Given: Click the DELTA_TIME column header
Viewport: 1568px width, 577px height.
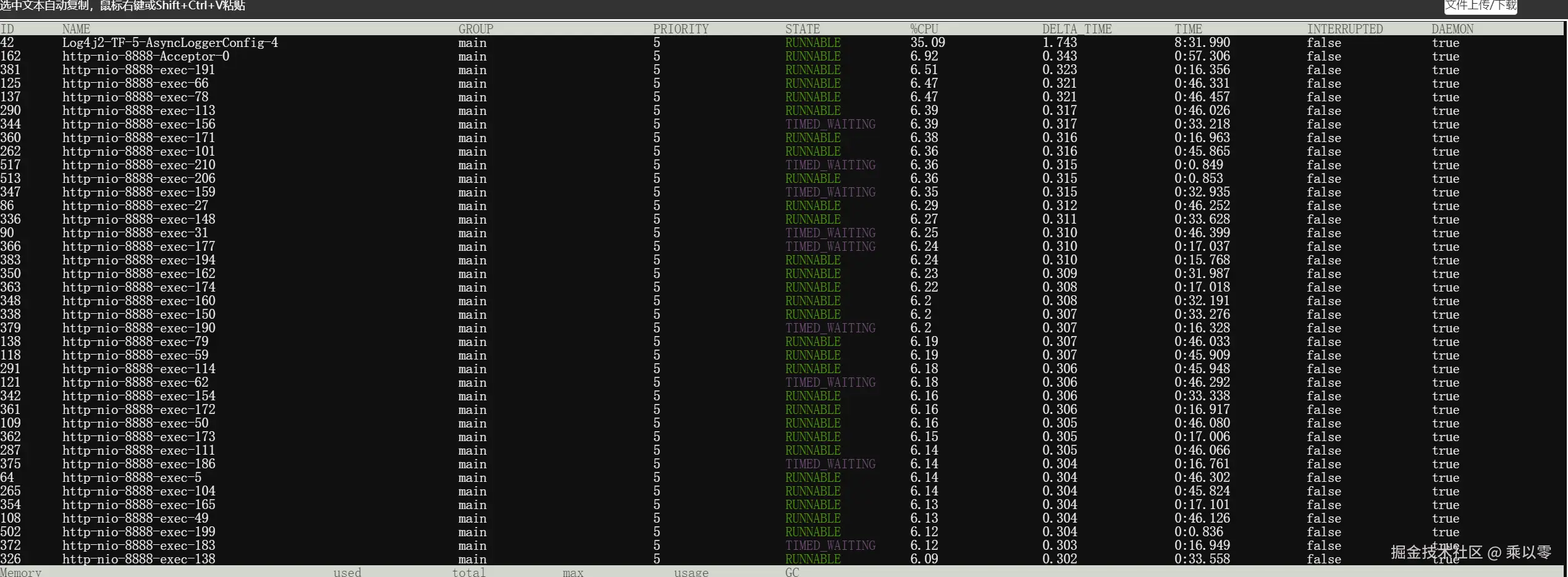Looking at the screenshot, I should [1076, 29].
